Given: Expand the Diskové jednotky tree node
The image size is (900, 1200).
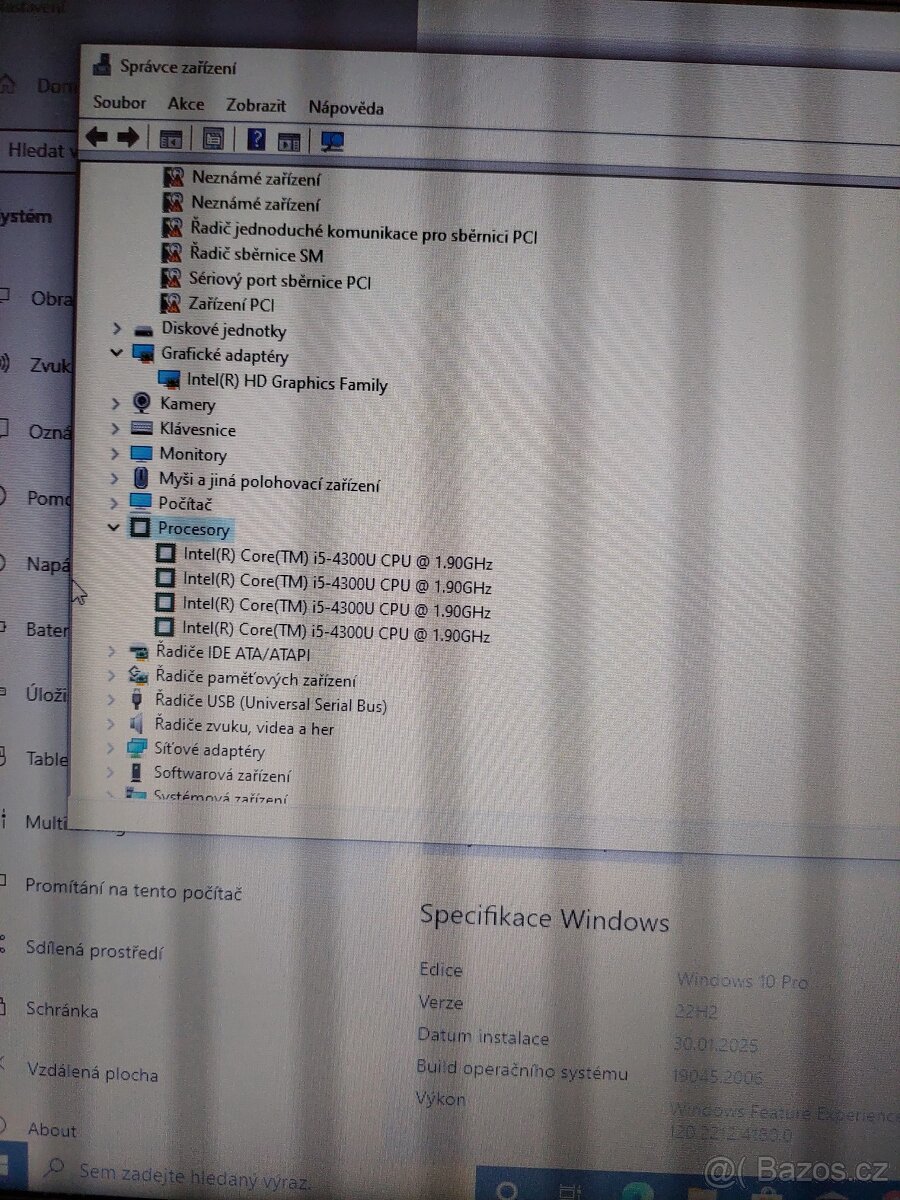Looking at the screenshot, I should click(115, 330).
